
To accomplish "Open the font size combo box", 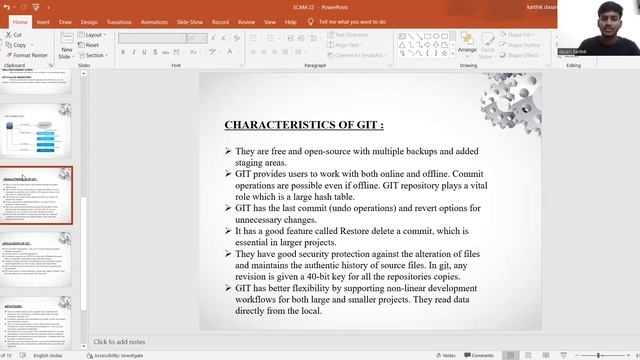I will (197, 38).
